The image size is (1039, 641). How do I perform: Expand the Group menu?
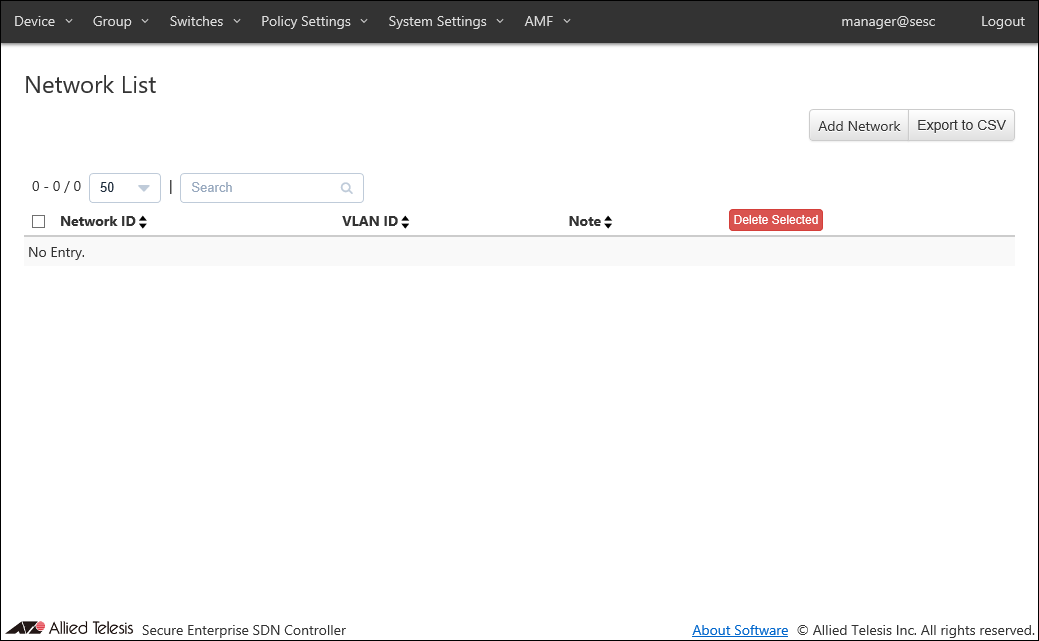120,21
